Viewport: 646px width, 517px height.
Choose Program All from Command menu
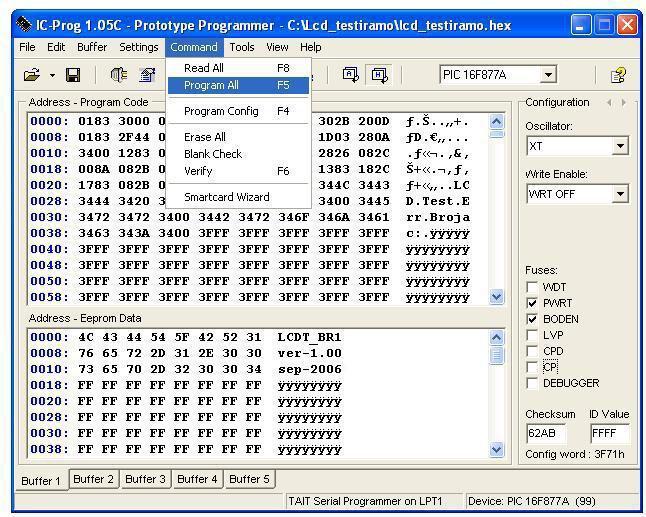click(x=238, y=85)
